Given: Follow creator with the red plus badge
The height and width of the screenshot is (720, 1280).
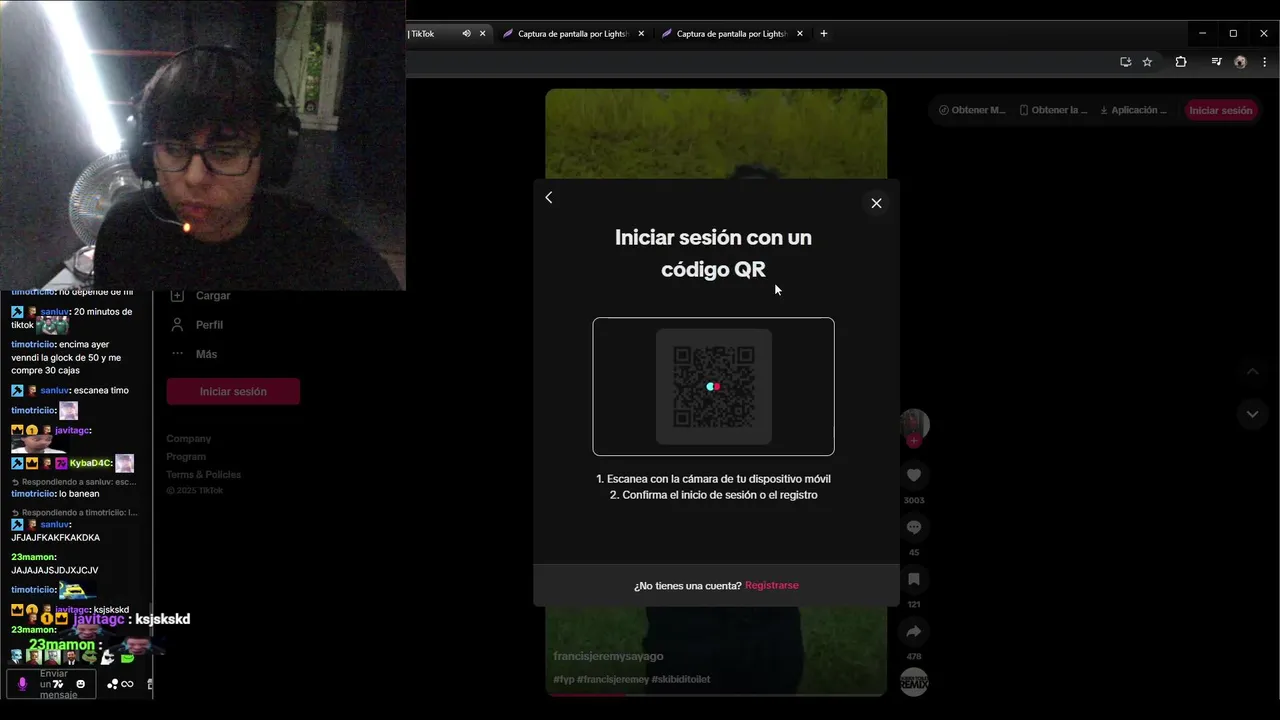Looking at the screenshot, I should click(x=913, y=441).
